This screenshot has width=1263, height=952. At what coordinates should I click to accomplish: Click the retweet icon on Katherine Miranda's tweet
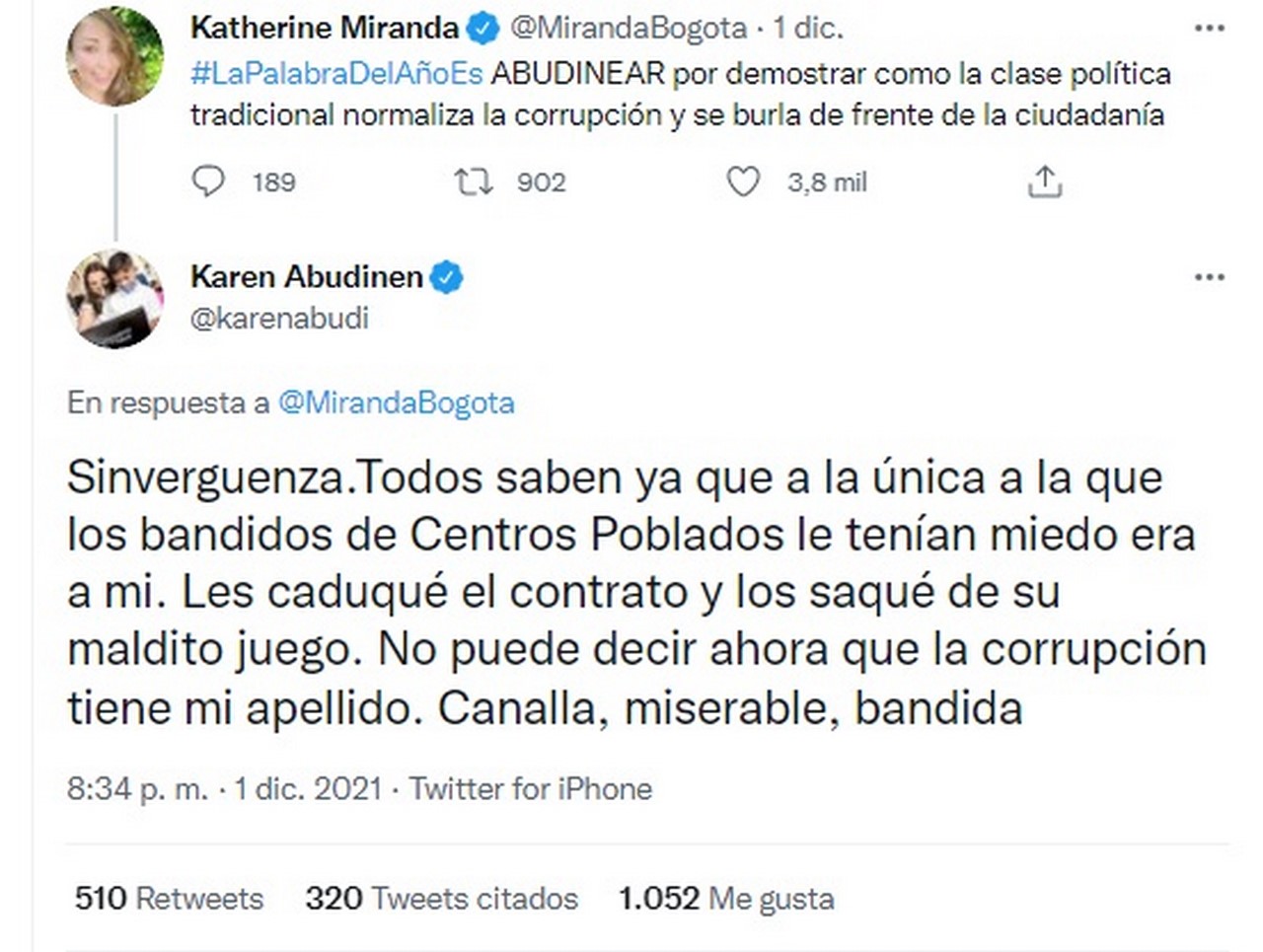click(x=473, y=182)
